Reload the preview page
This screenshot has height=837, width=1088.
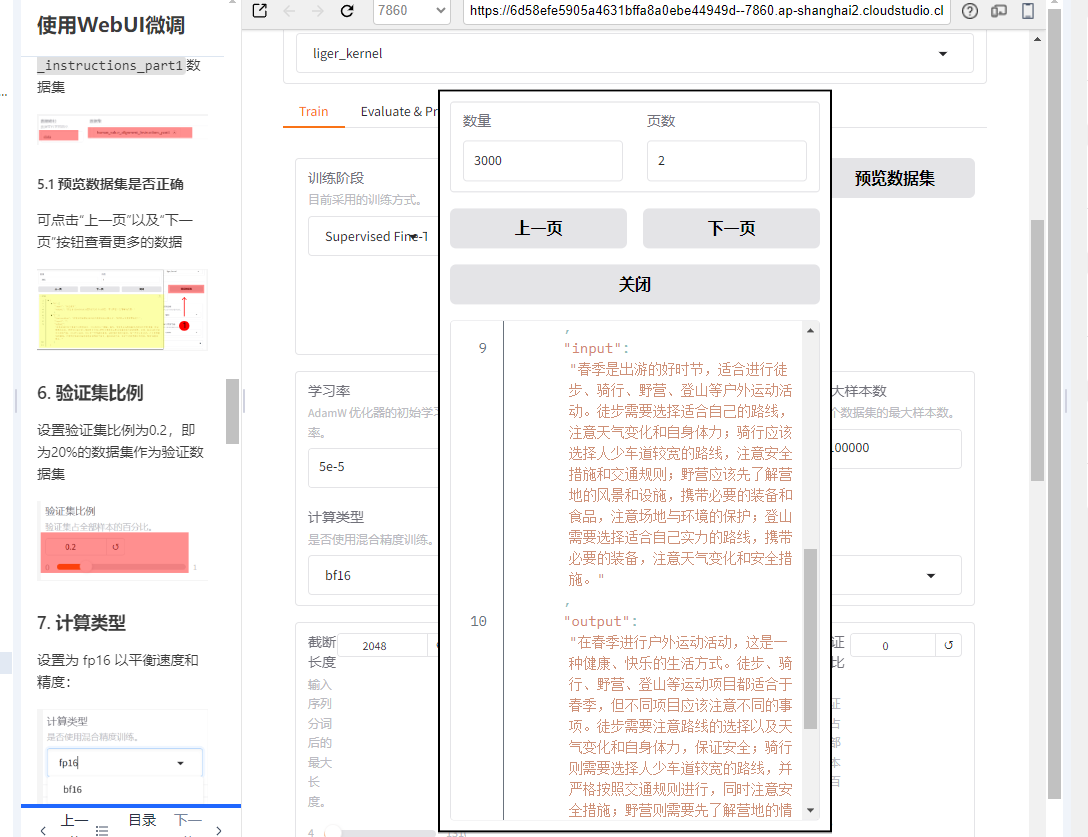coord(347,10)
